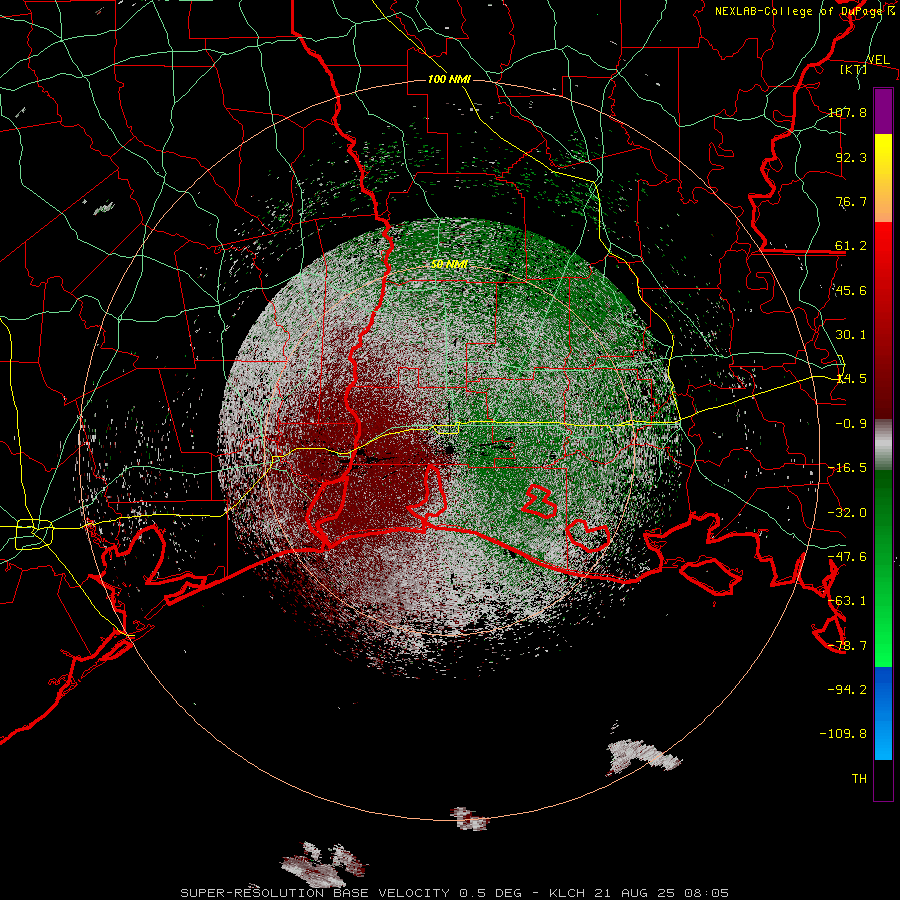900x900 pixels.
Task: Click the -63.1 velocity scale value
Action: [x=847, y=601]
